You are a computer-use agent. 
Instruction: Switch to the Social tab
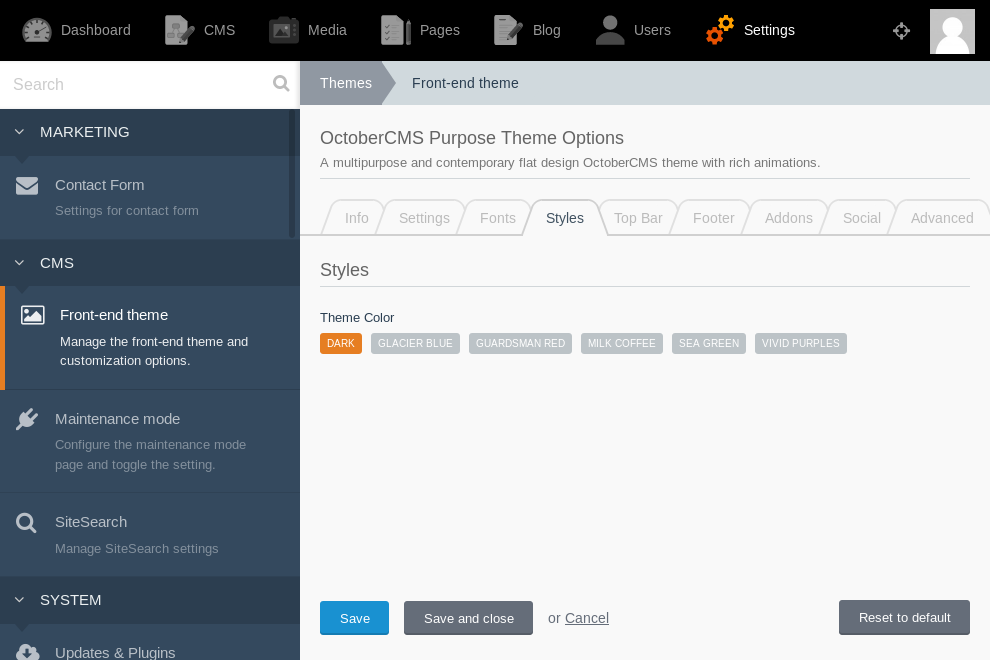click(x=861, y=218)
